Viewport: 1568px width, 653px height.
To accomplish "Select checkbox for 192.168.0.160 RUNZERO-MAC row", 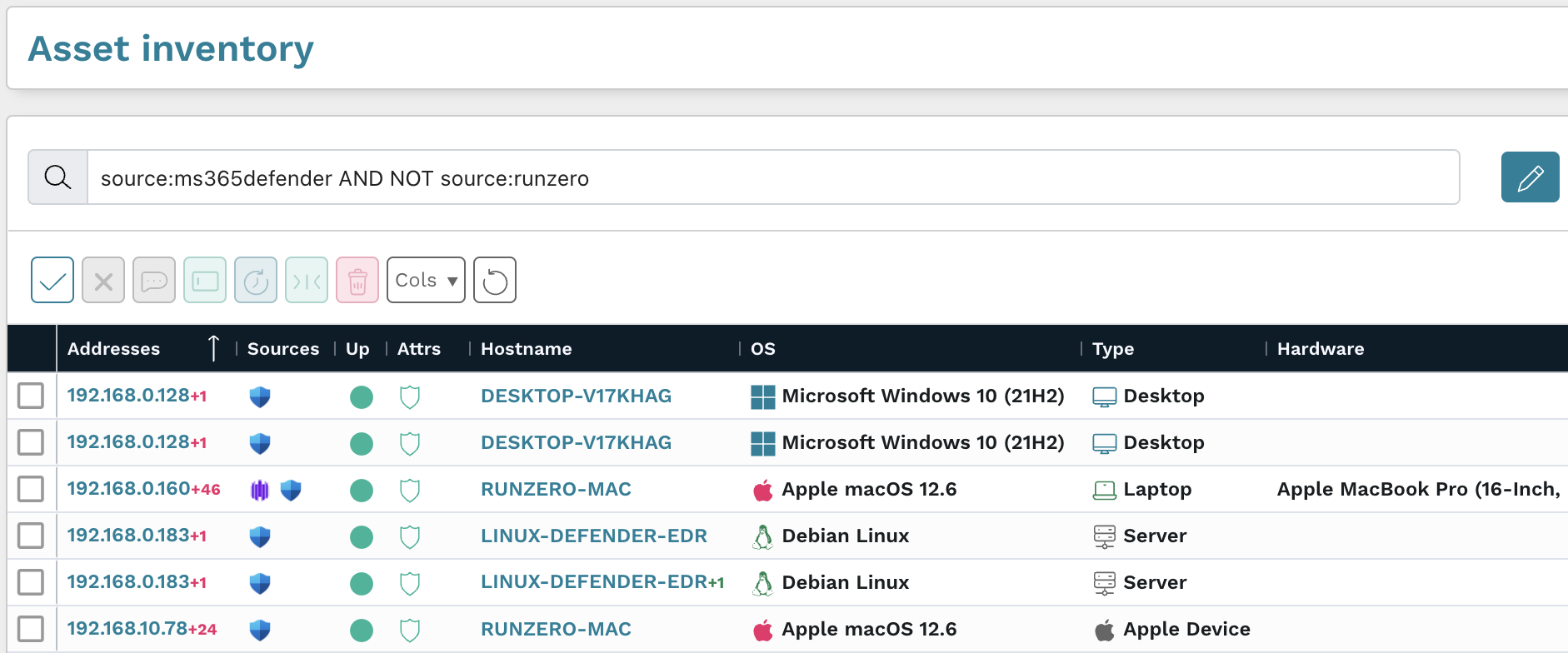I will click(31, 489).
